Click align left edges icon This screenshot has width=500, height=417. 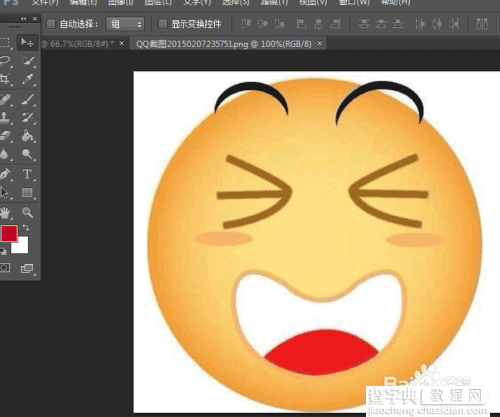point(302,24)
